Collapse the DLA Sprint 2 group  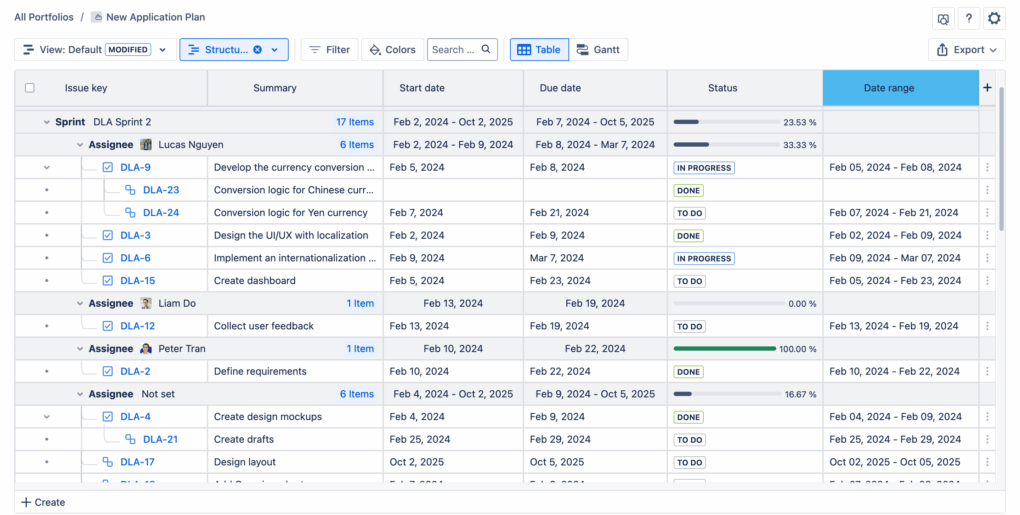tap(47, 122)
